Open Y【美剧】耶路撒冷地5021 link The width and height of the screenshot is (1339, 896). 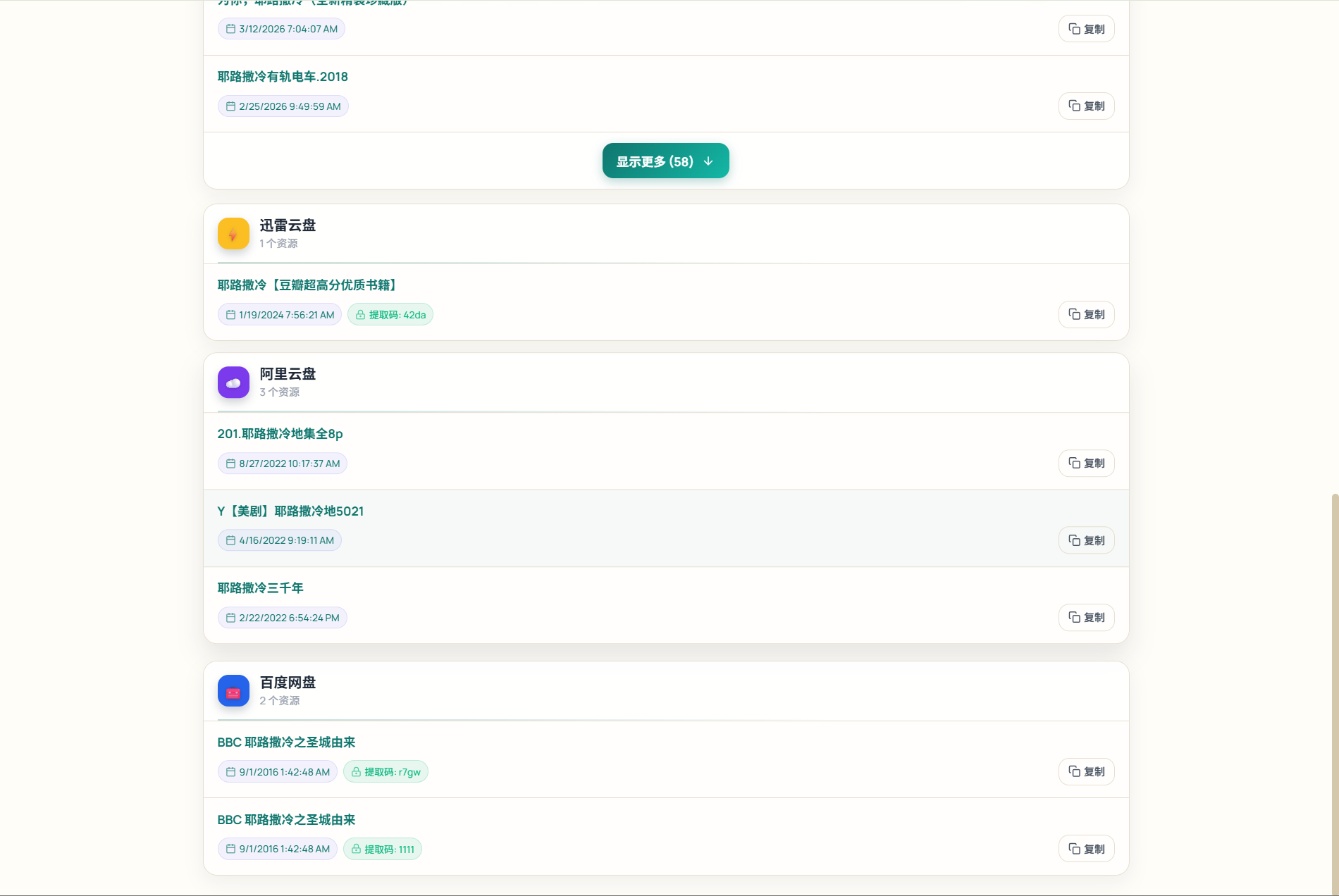[290, 511]
